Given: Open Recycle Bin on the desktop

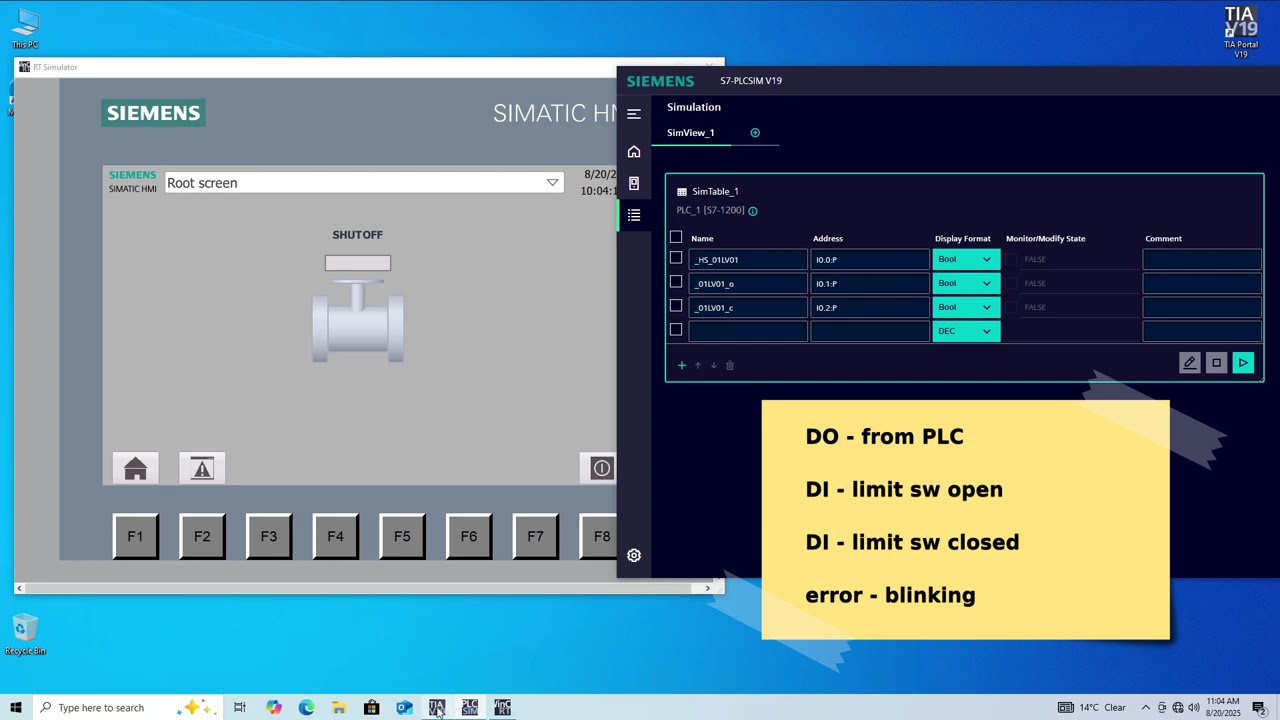Looking at the screenshot, I should (x=25, y=636).
